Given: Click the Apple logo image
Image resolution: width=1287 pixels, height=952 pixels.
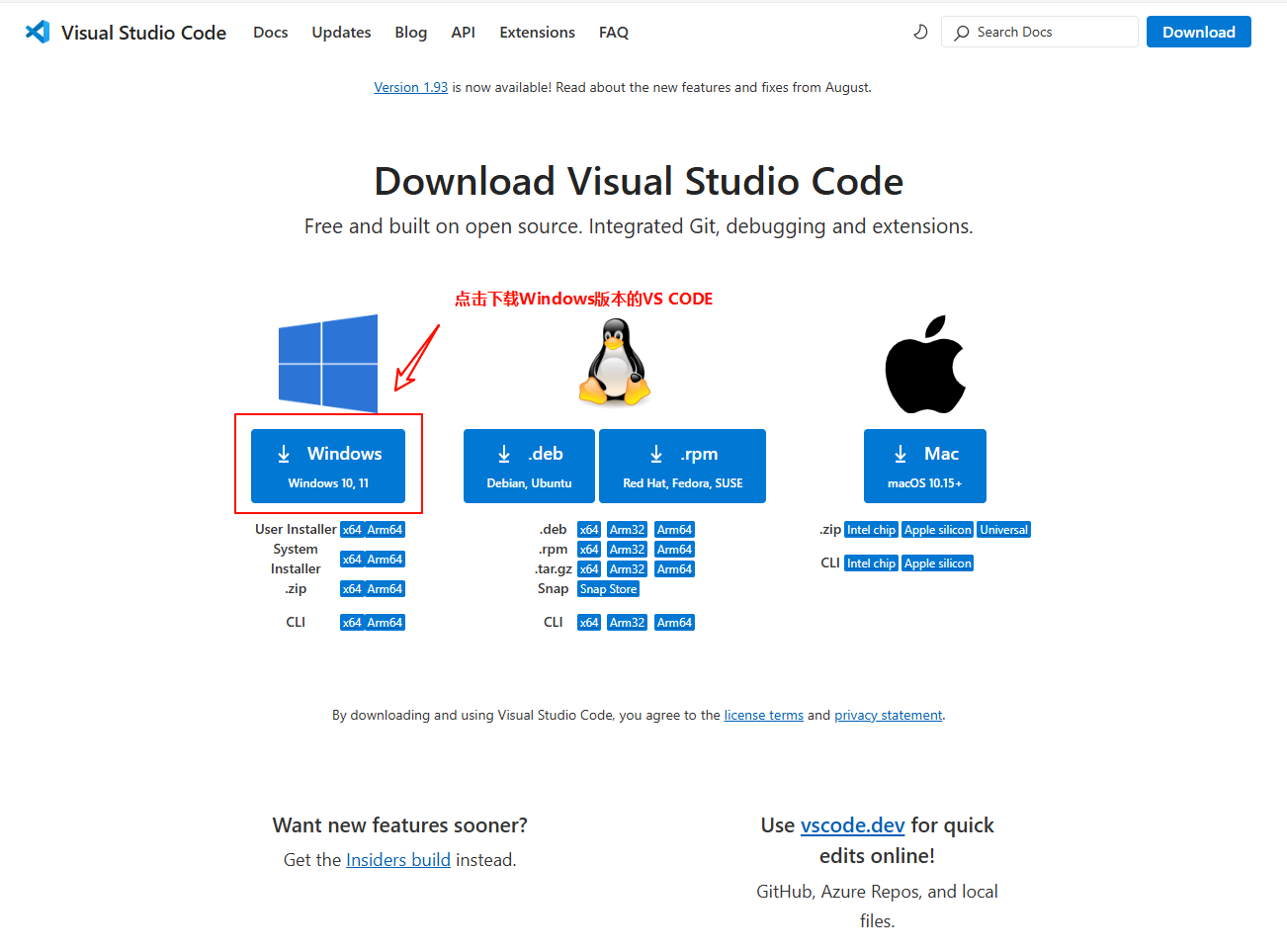Looking at the screenshot, I should click(924, 363).
